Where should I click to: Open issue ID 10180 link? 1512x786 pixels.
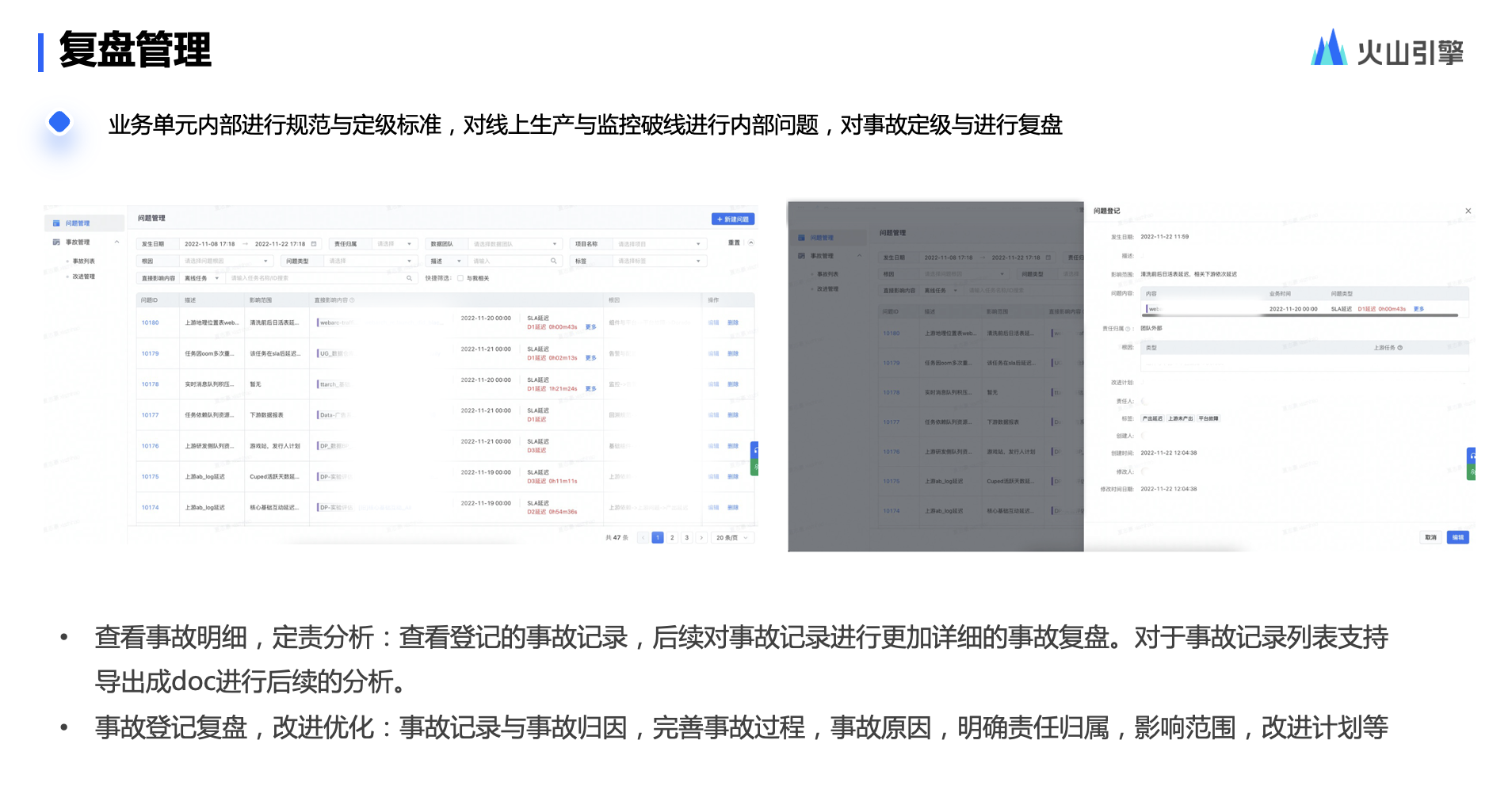(151, 322)
